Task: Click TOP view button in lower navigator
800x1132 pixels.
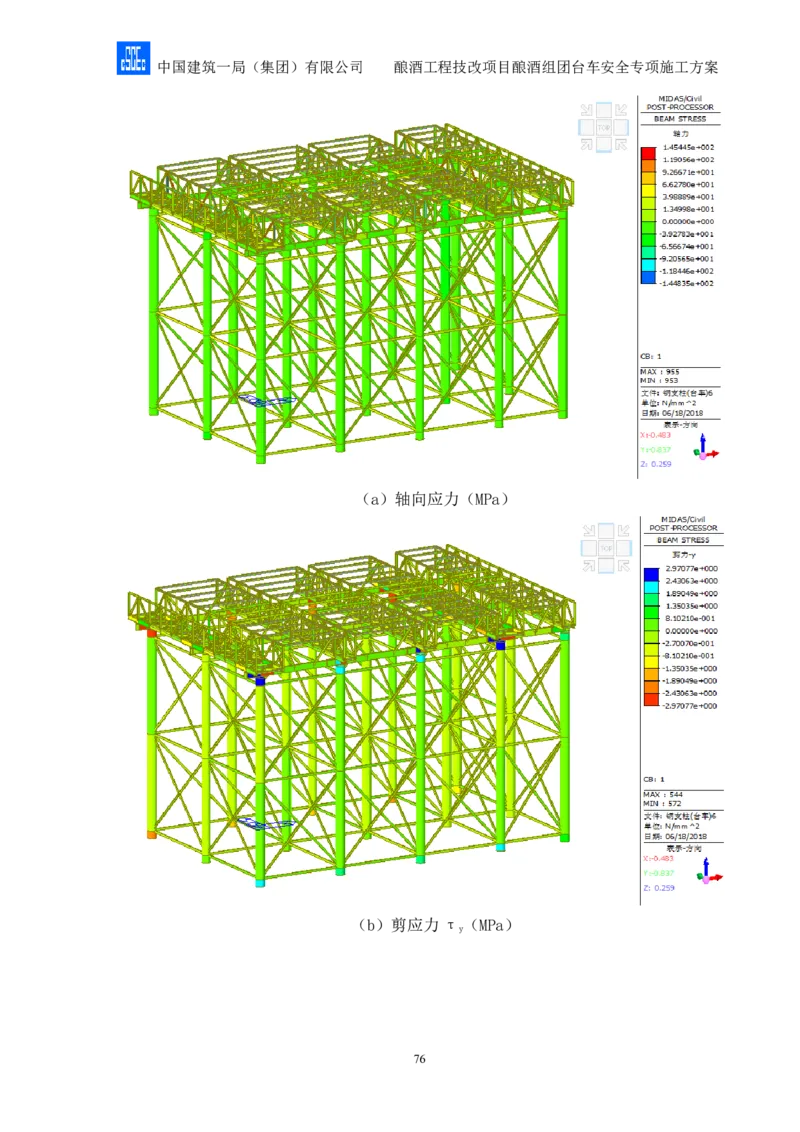Action: click(606, 548)
